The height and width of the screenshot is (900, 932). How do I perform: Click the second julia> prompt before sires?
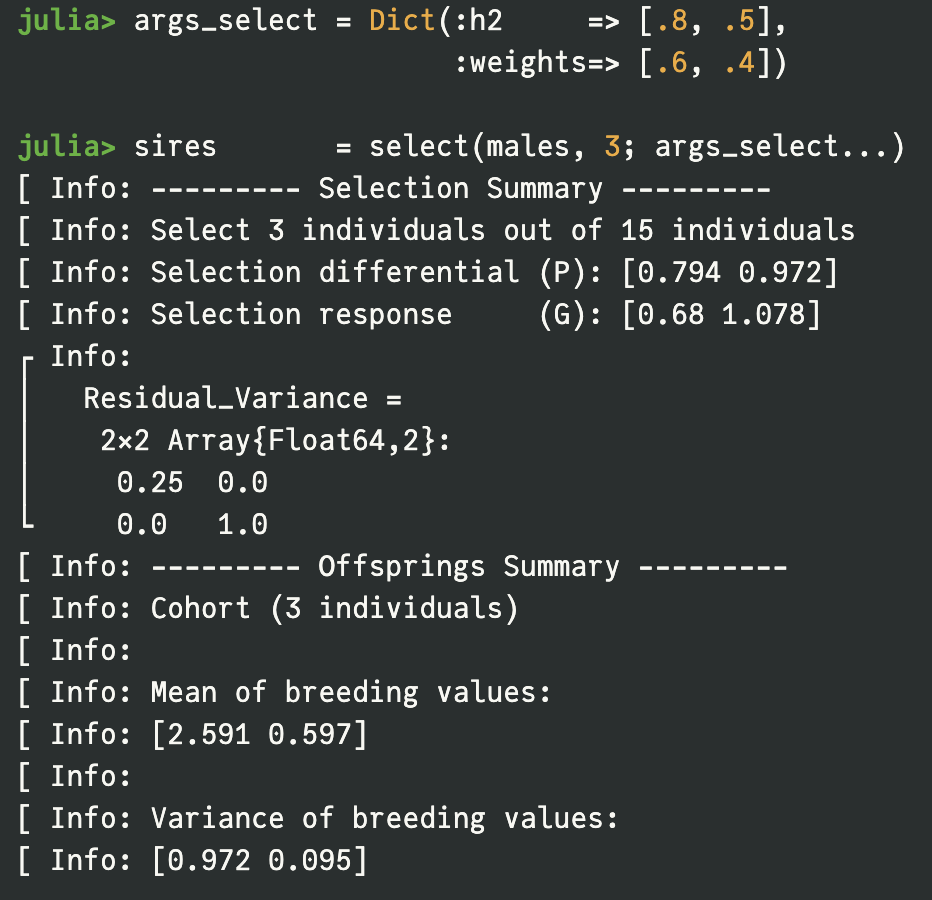pyautogui.click(x=67, y=147)
